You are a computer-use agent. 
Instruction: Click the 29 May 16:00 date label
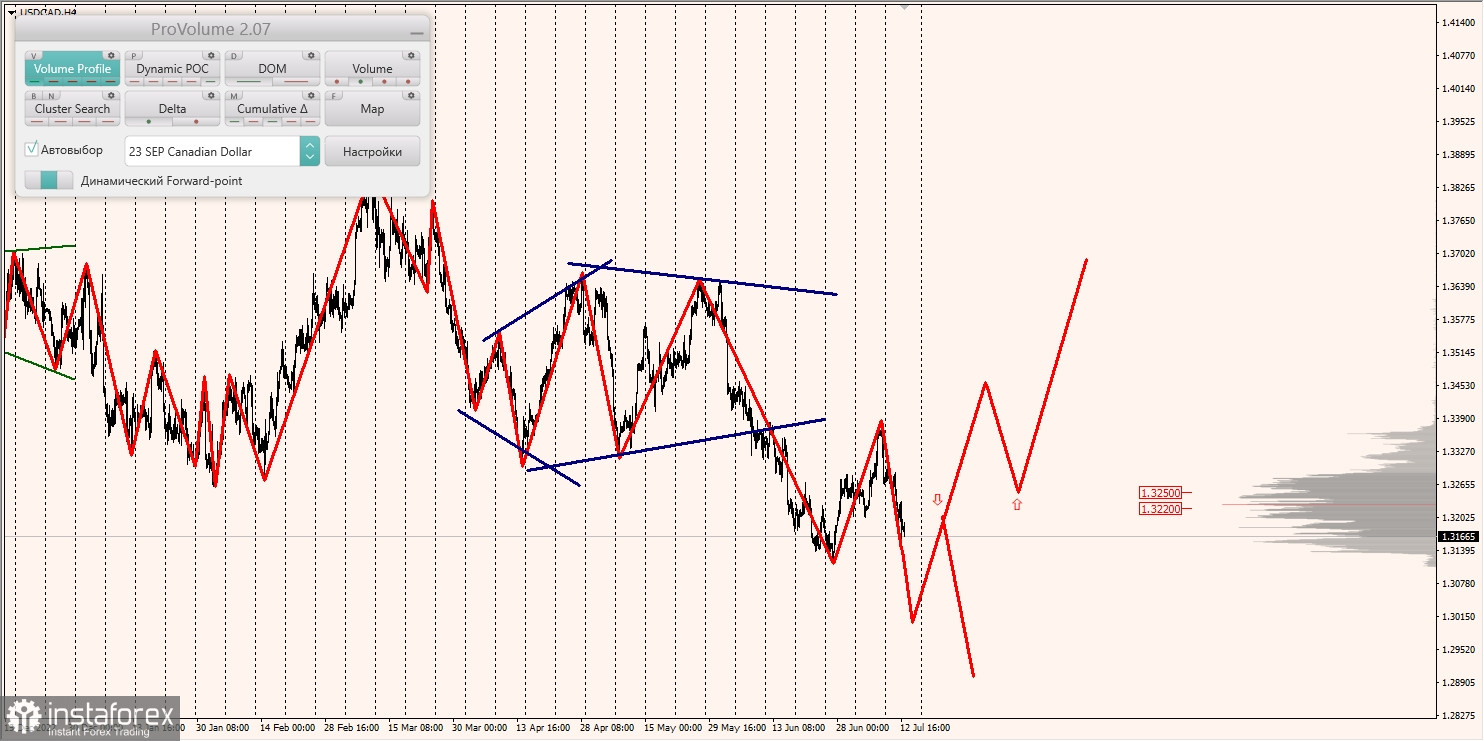[x=737, y=728]
